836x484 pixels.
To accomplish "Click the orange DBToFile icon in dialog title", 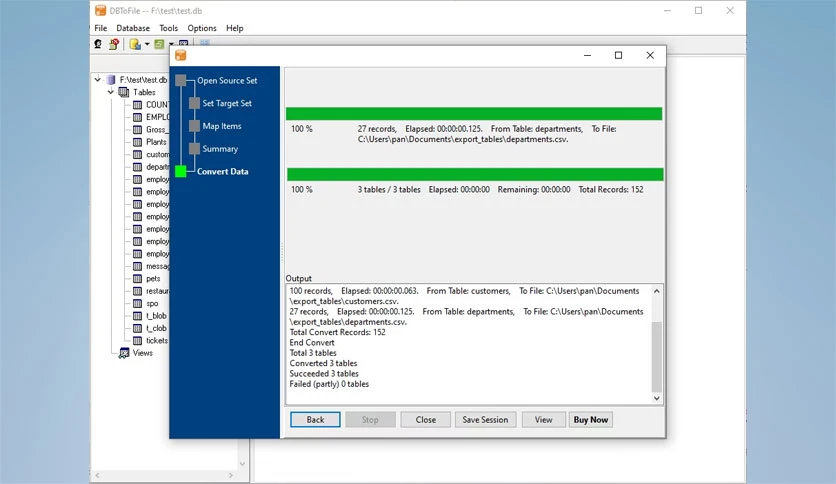I will [181, 55].
